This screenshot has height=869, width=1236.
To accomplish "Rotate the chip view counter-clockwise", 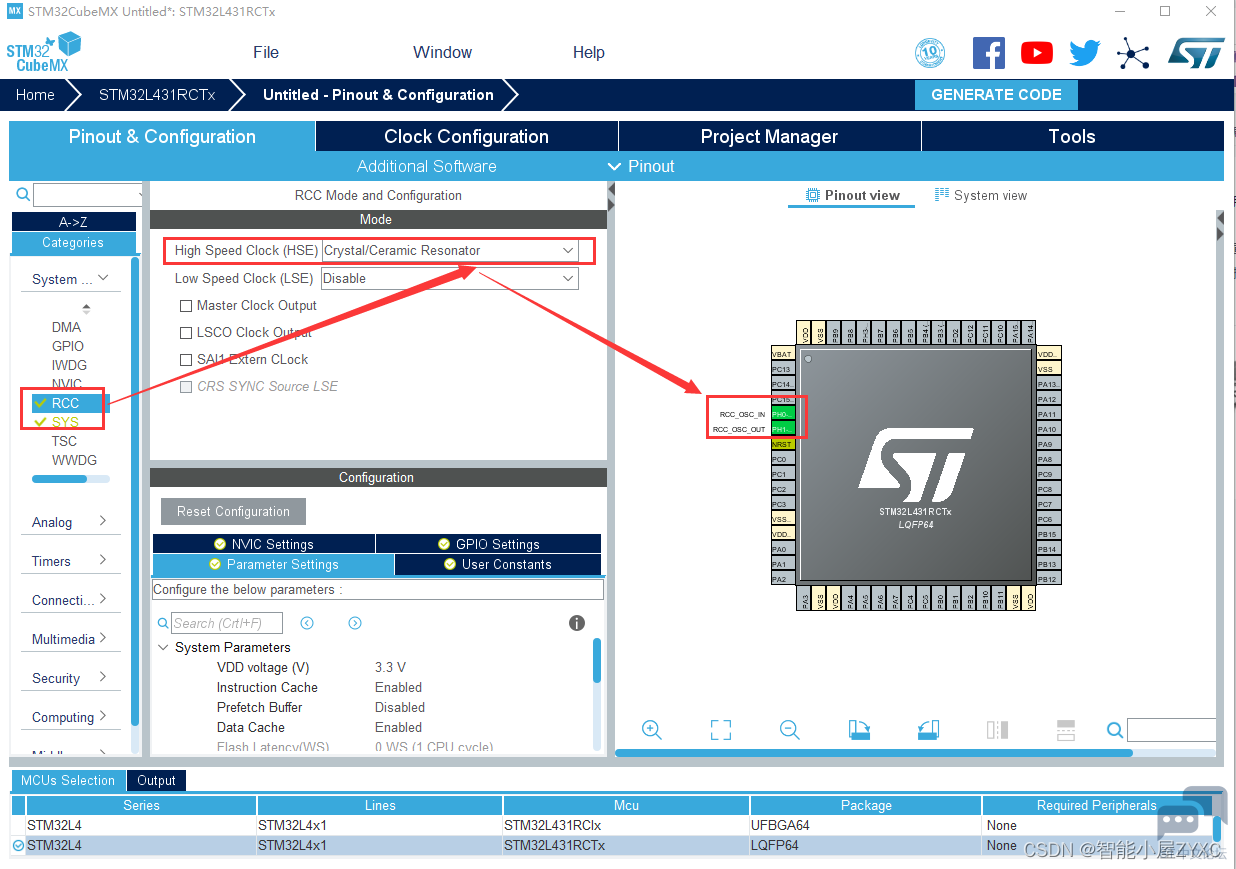I will point(928,730).
